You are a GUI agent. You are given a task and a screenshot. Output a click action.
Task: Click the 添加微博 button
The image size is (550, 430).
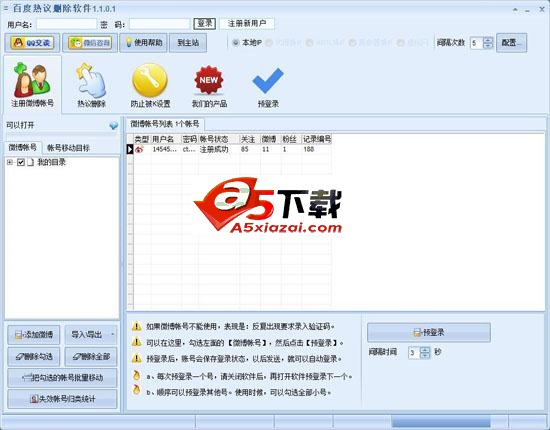pyautogui.click(x=34, y=335)
